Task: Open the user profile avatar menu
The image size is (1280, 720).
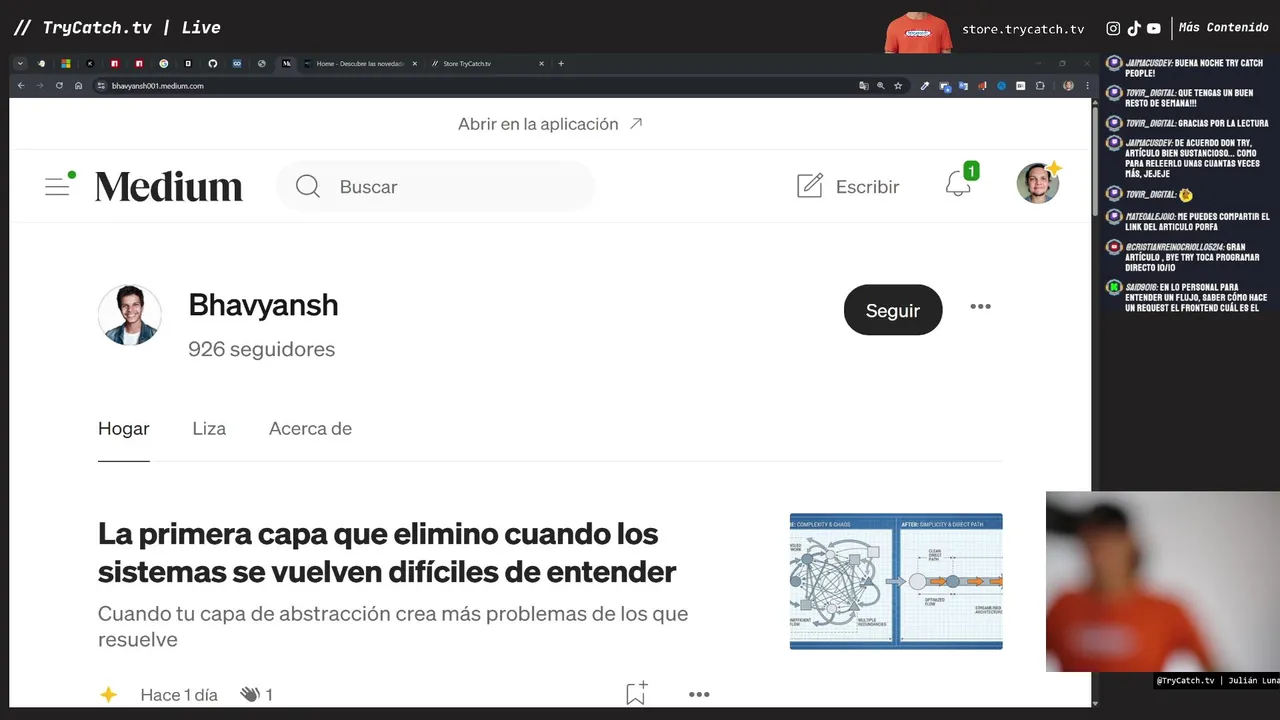Action: 1038,183
